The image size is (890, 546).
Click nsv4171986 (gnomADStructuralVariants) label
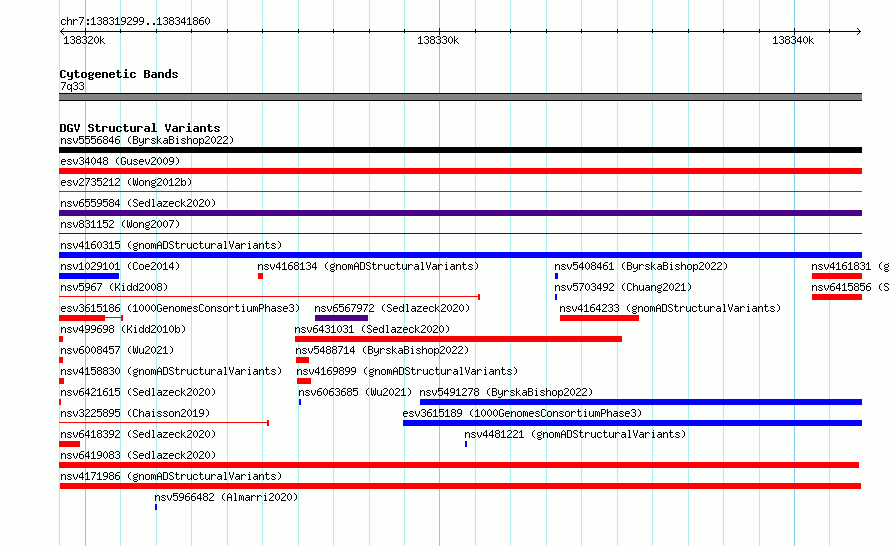click(171, 476)
